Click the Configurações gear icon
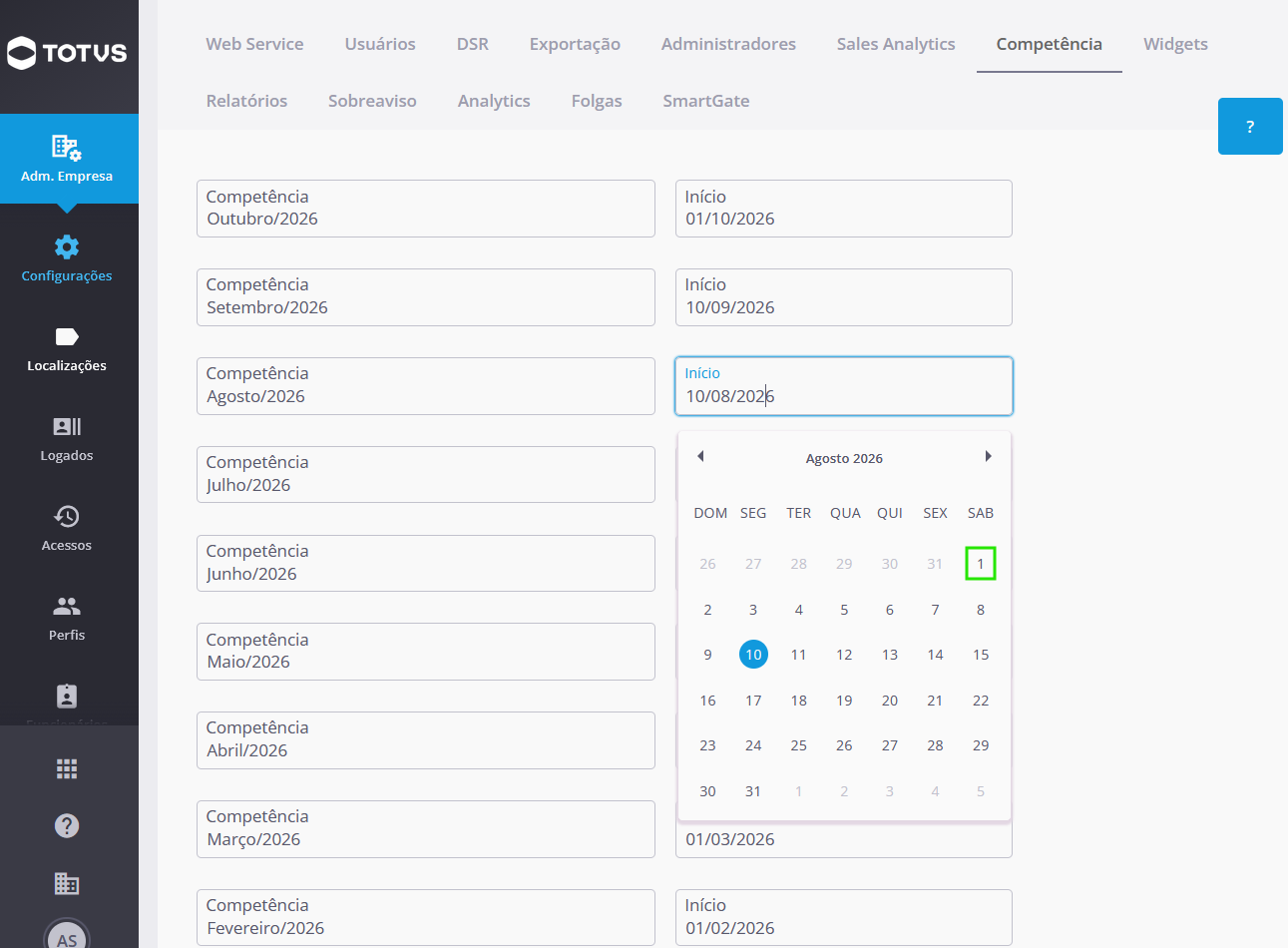Screen dimensions: 1288x948 67,246
